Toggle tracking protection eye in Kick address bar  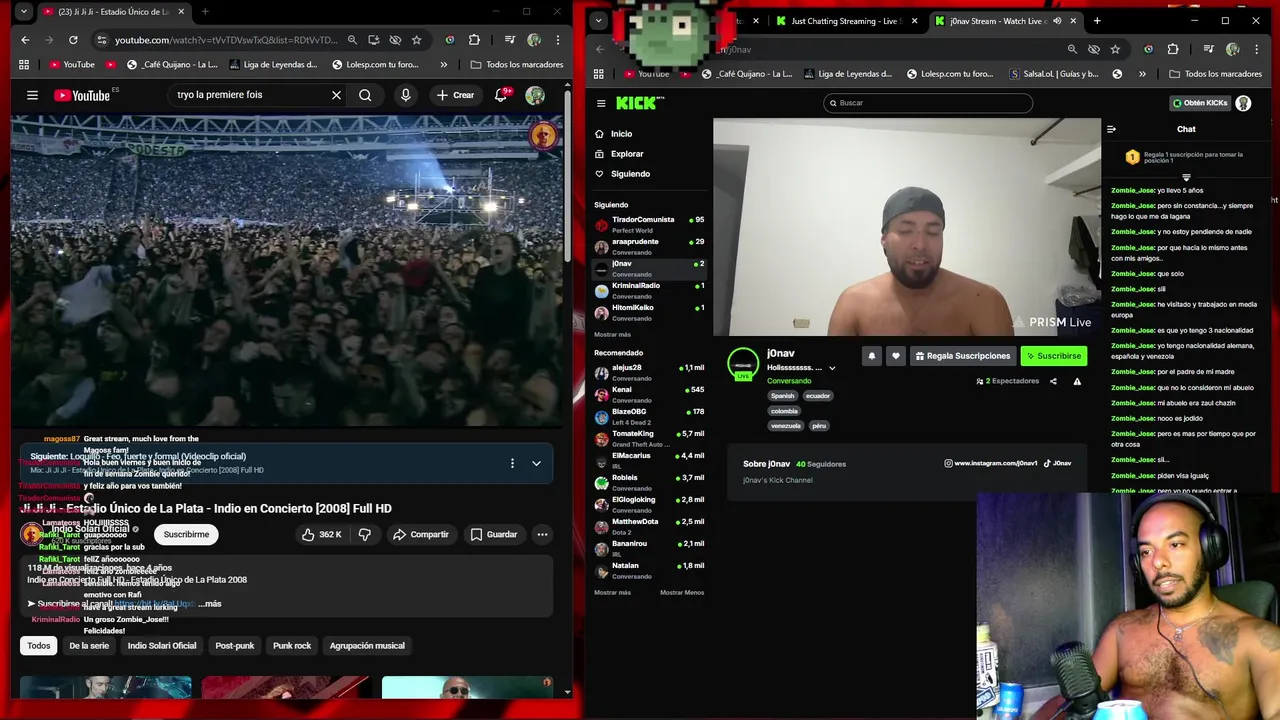(x=1094, y=49)
